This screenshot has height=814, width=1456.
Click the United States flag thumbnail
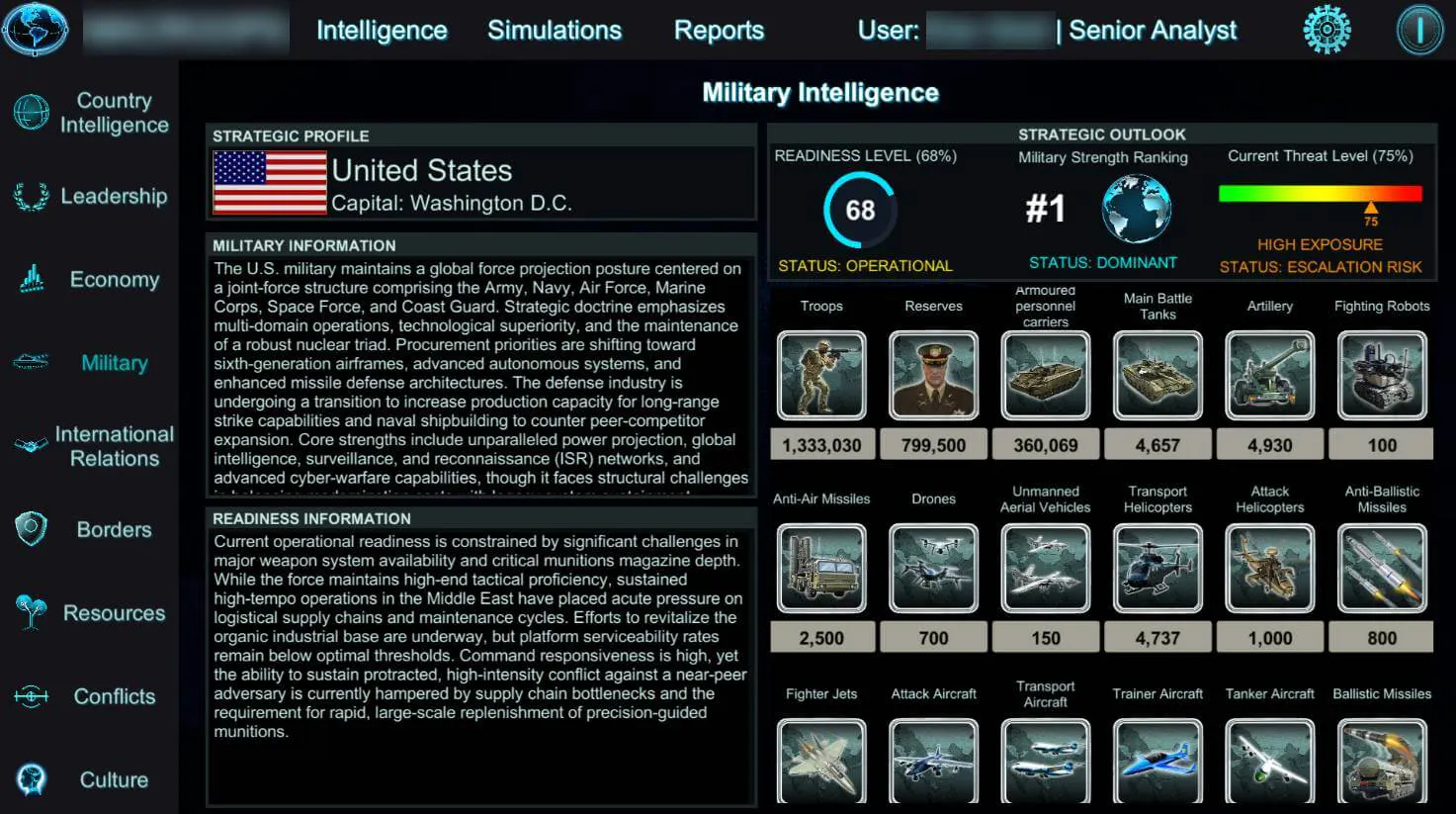pos(270,183)
